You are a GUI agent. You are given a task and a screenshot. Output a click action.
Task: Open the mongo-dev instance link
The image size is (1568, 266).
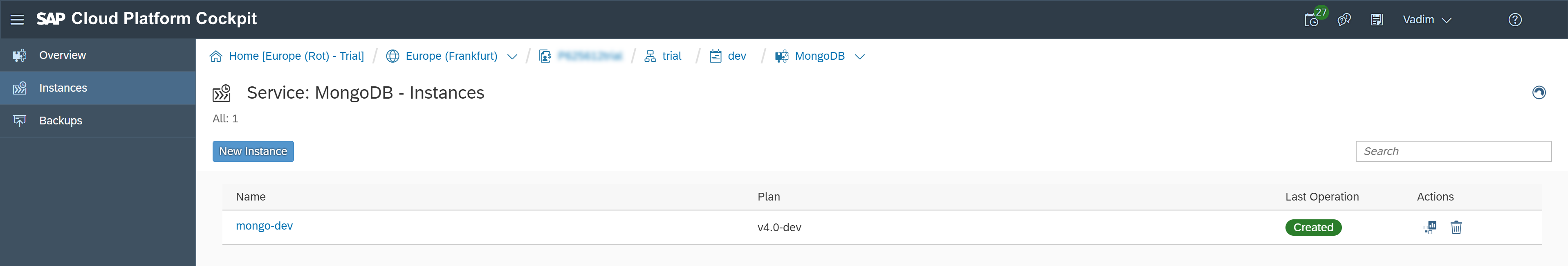(264, 226)
